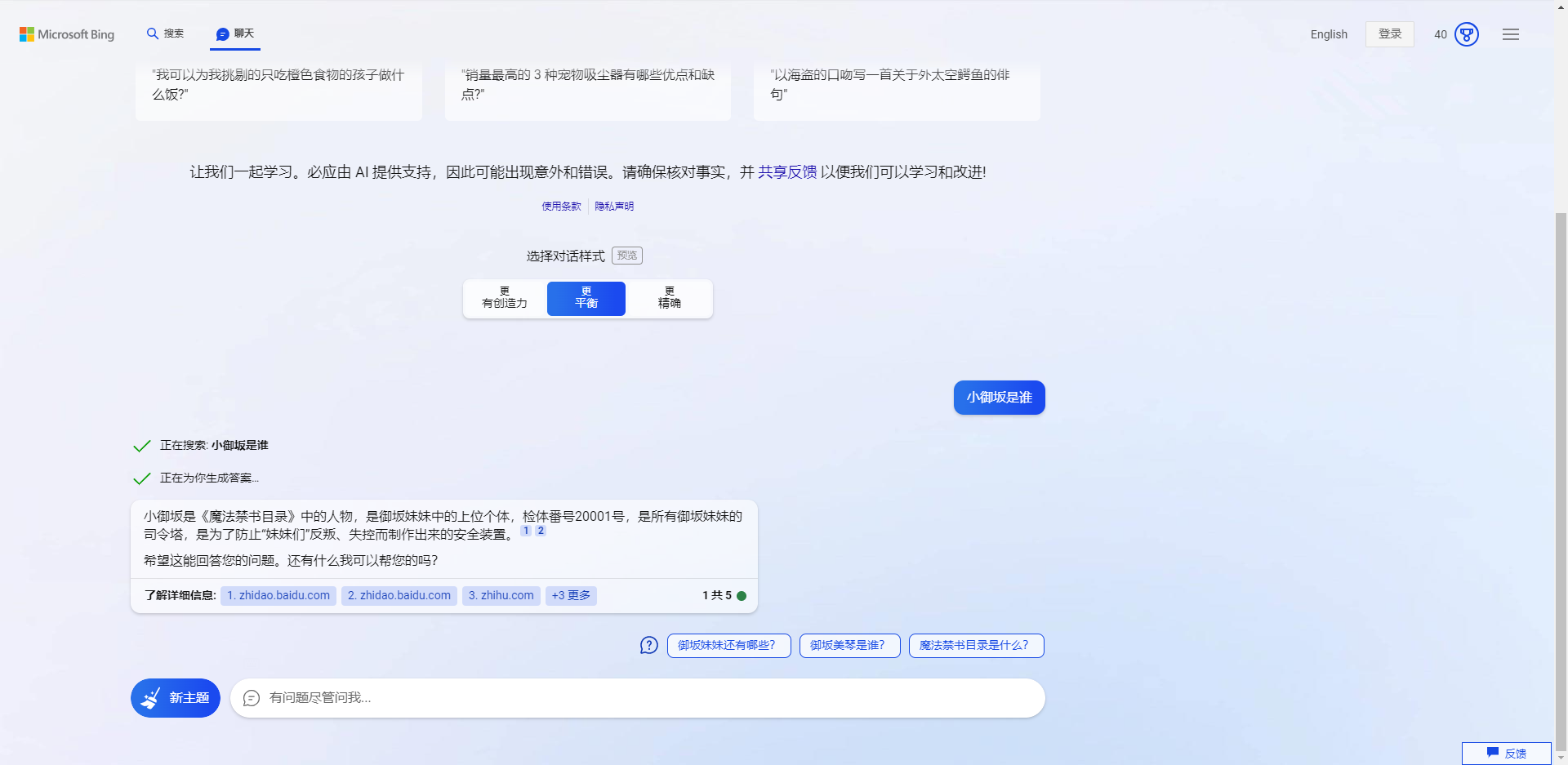
Task: Open the 使用条款 terms link
Action: [562, 207]
